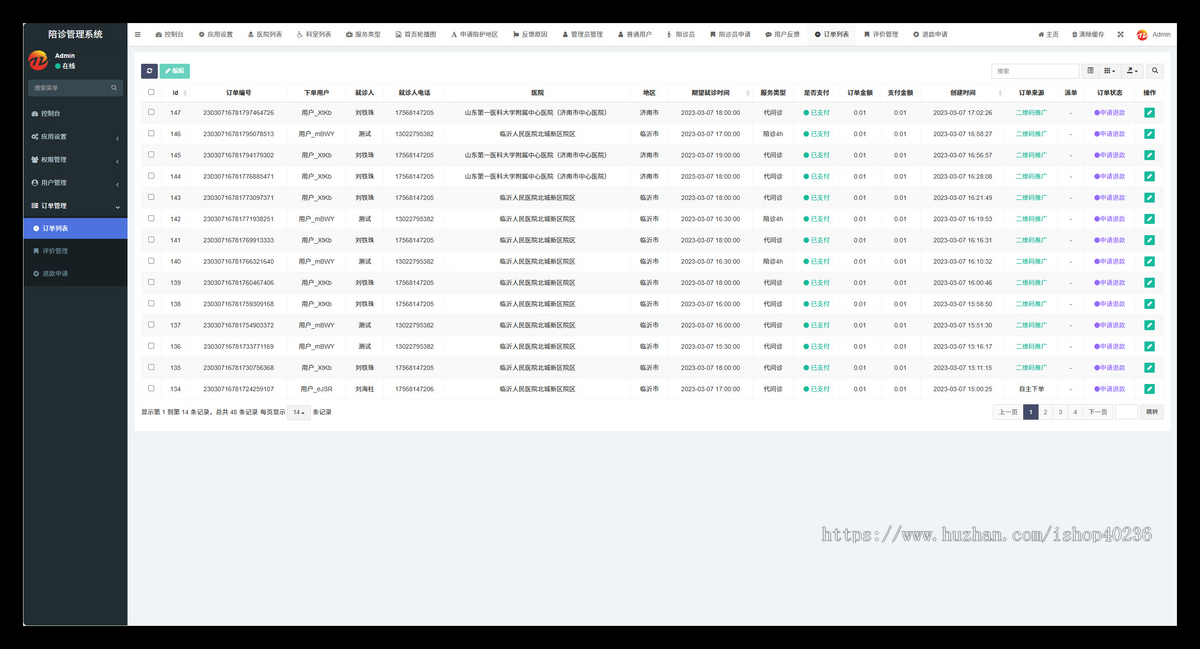Image resolution: width=1200 pixels, height=649 pixels.
Task: Check the checkbox for order 139
Action: coord(151,282)
